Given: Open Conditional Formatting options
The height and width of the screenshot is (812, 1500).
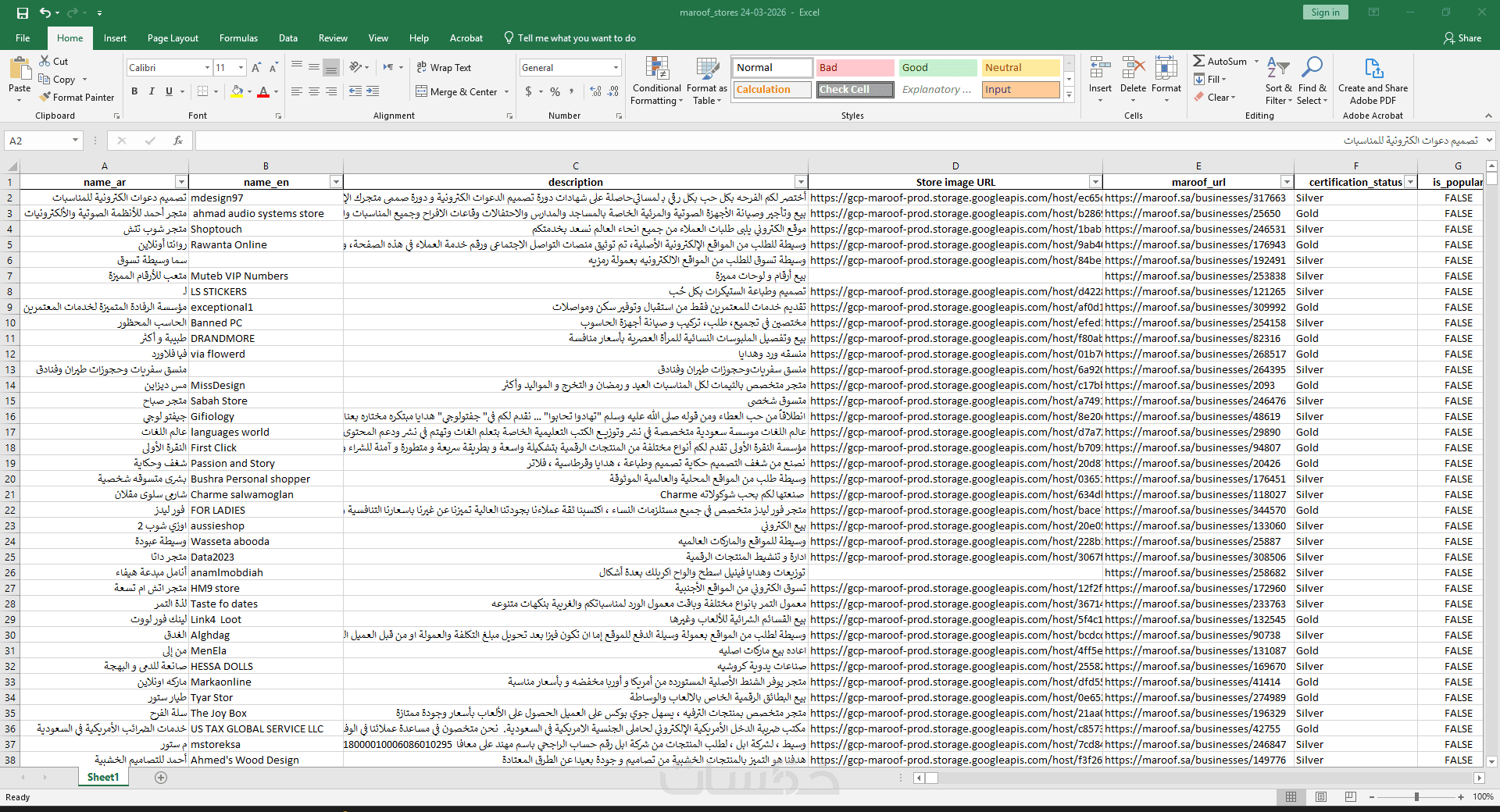Looking at the screenshot, I should click(657, 80).
